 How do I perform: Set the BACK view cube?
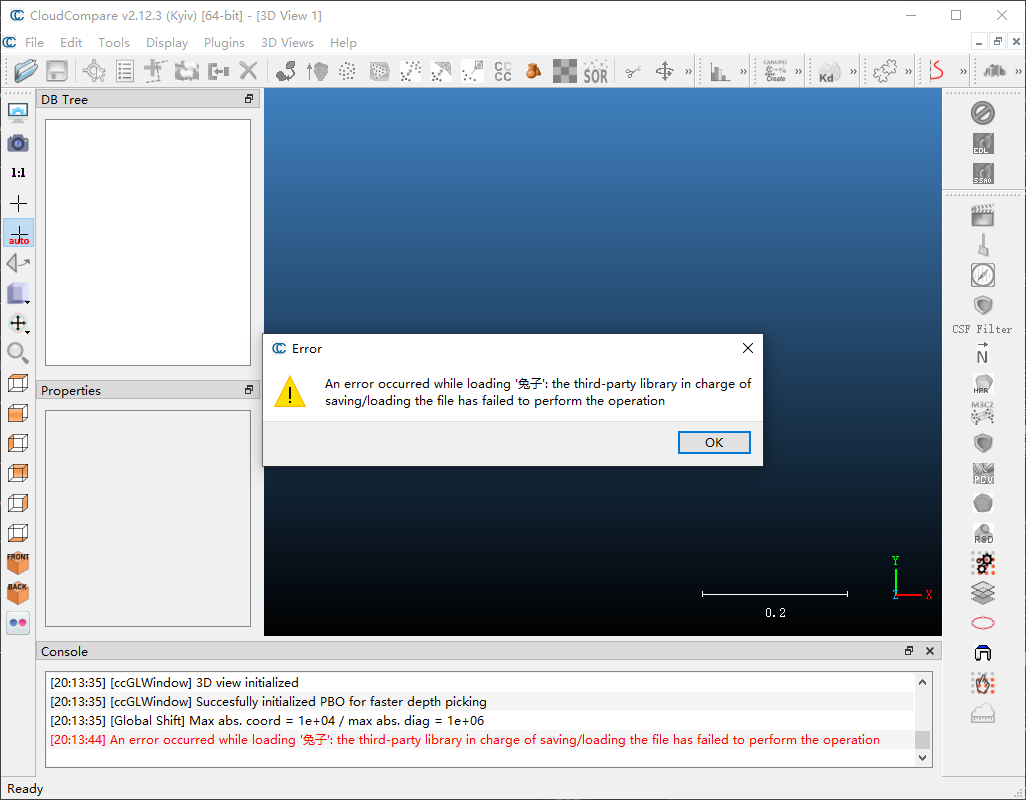(18, 593)
